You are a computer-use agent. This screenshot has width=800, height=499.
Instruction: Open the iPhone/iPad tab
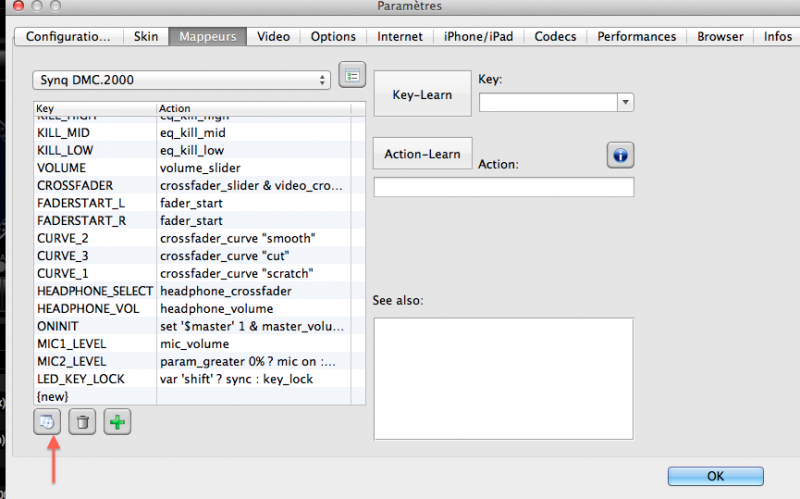pos(478,37)
